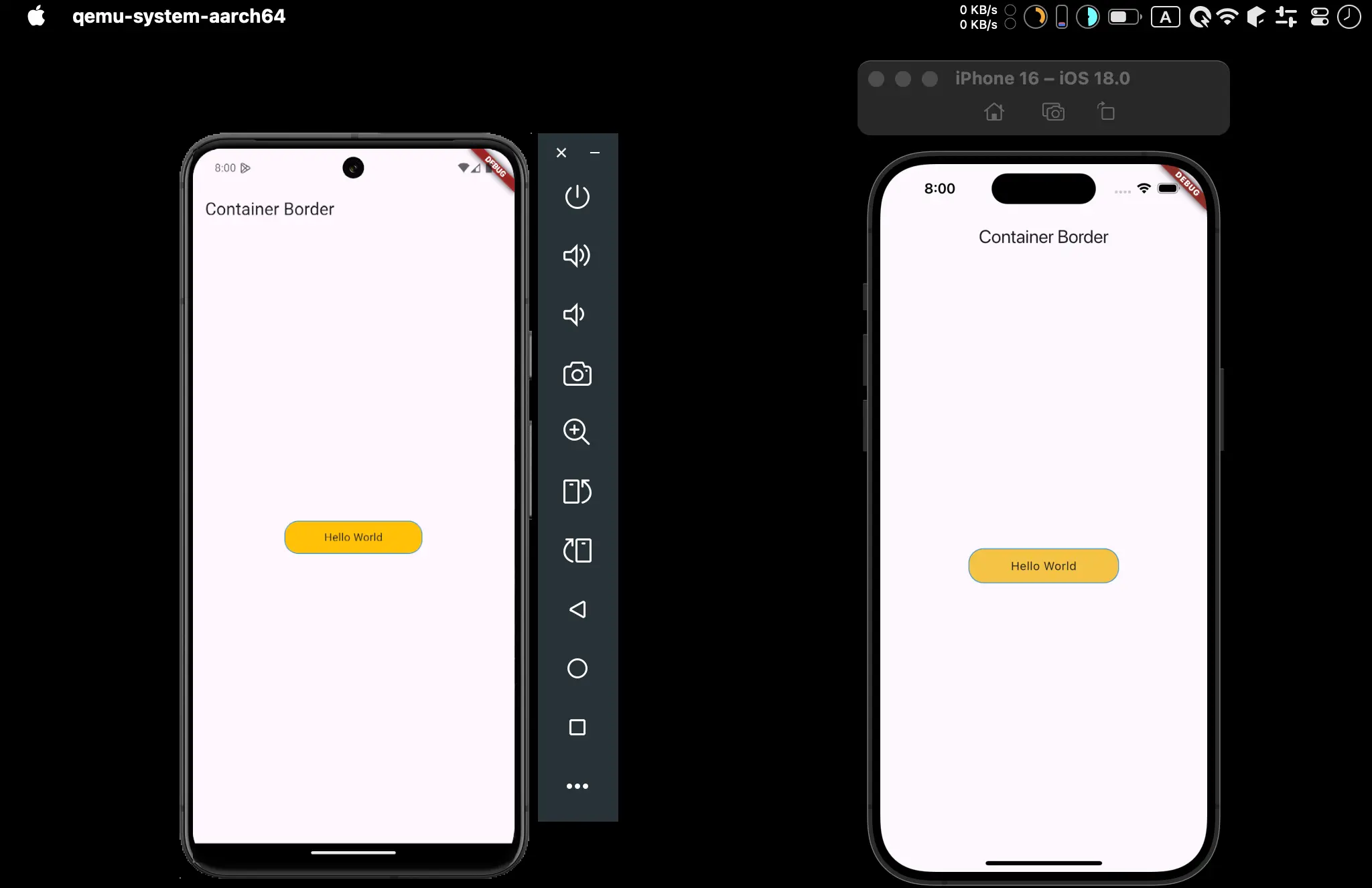This screenshot has height=888, width=1372.
Task: Click the recent apps square icon on Android
Action: click(x=577, y=728)
